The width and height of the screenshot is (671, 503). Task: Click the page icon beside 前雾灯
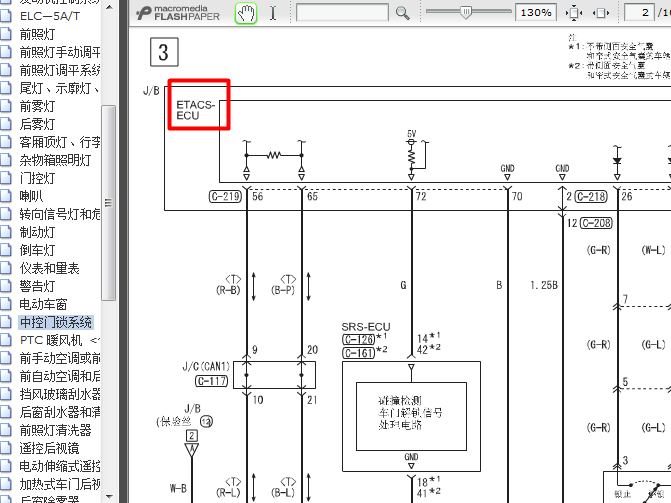pos(6,106)
